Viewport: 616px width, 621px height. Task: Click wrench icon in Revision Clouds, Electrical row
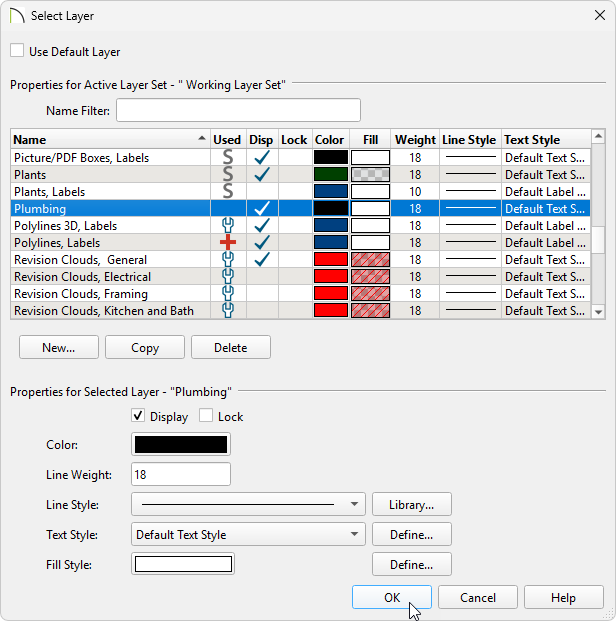pyautogui.click(x=228, y=276)
